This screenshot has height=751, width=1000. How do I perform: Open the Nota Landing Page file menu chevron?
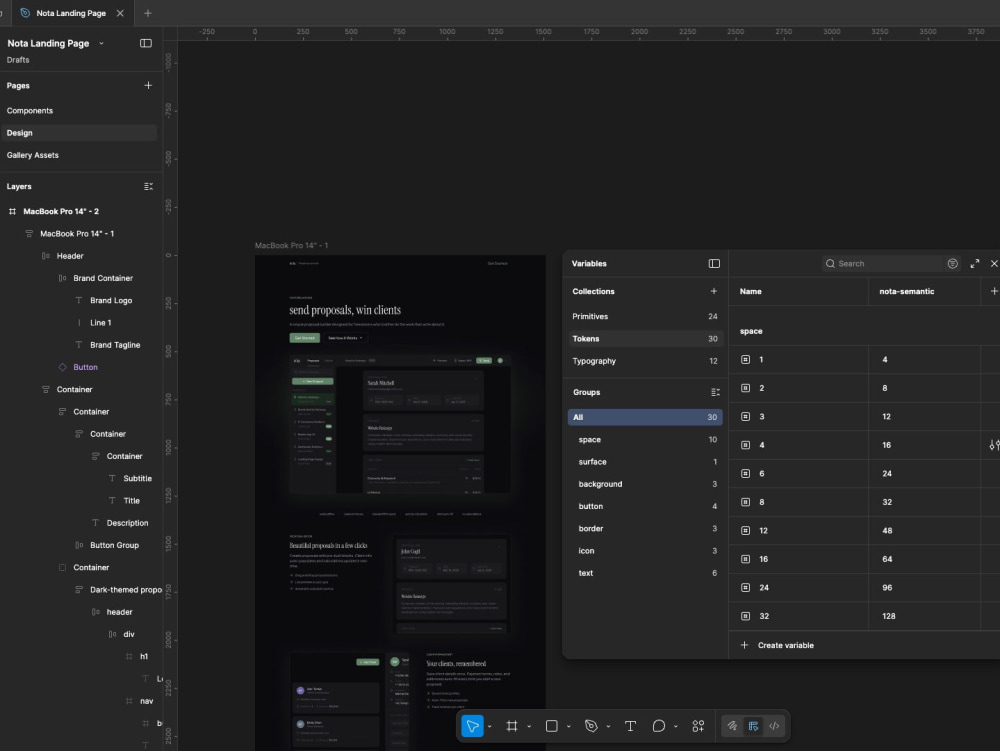(x=101, y=43)
